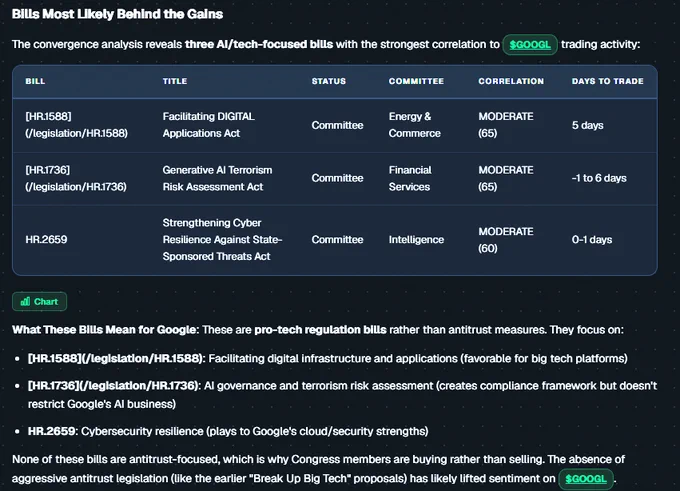Click the '5 days' cell
This screenshot has width=680, height=491.
[x=588, y=125]
